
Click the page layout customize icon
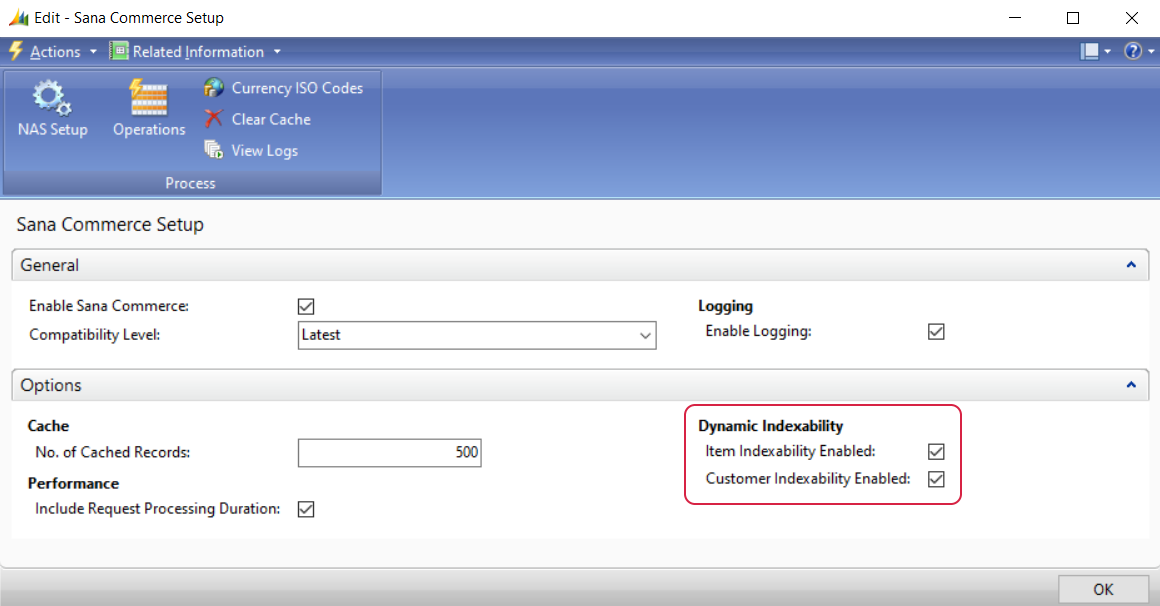tap(1089, 51)
